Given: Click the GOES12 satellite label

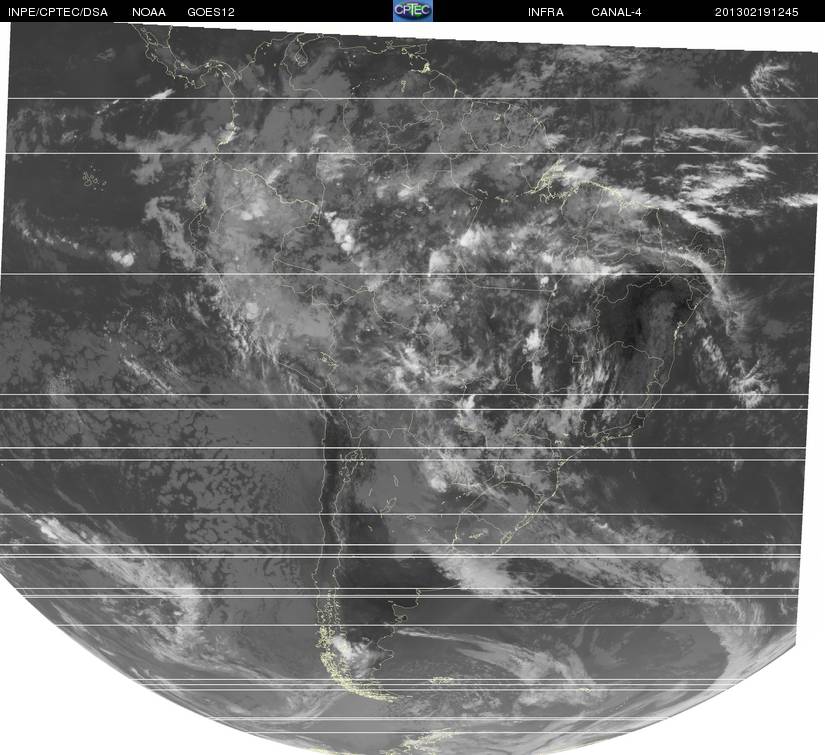Looking at the screenshot, I should (x=211, y=12).
